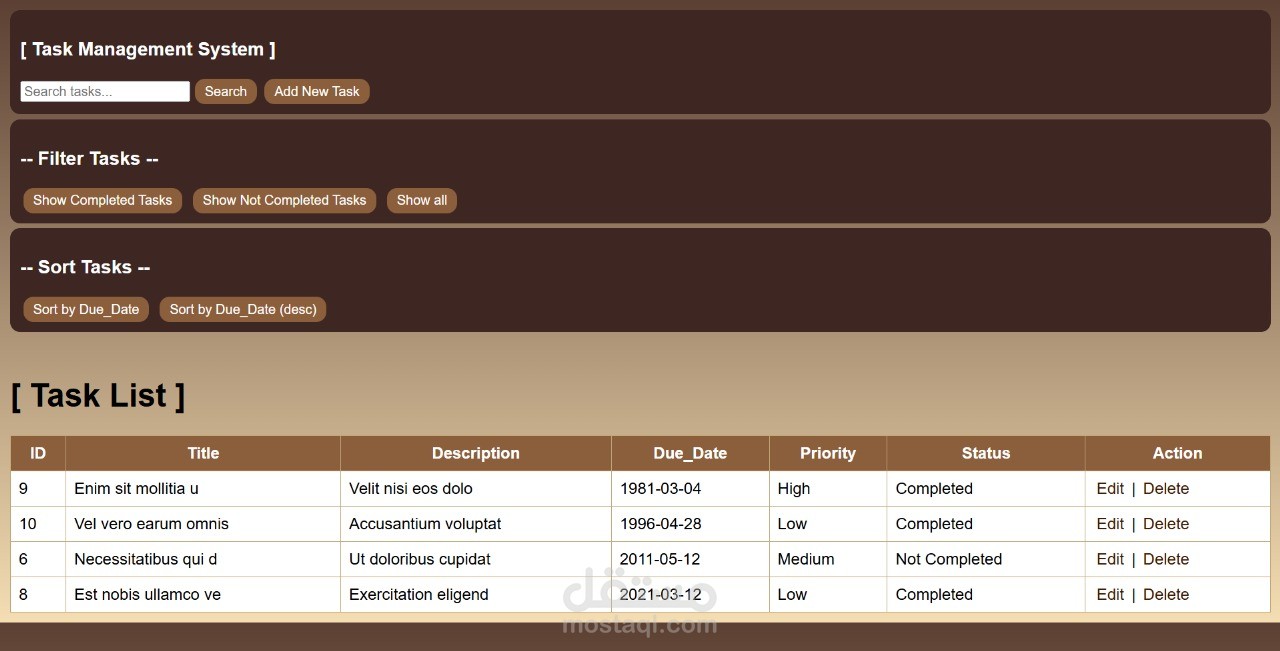Sort by Due_Date ascending button
This screenshot has width=1280, height=651.
[x=86, y=309]
